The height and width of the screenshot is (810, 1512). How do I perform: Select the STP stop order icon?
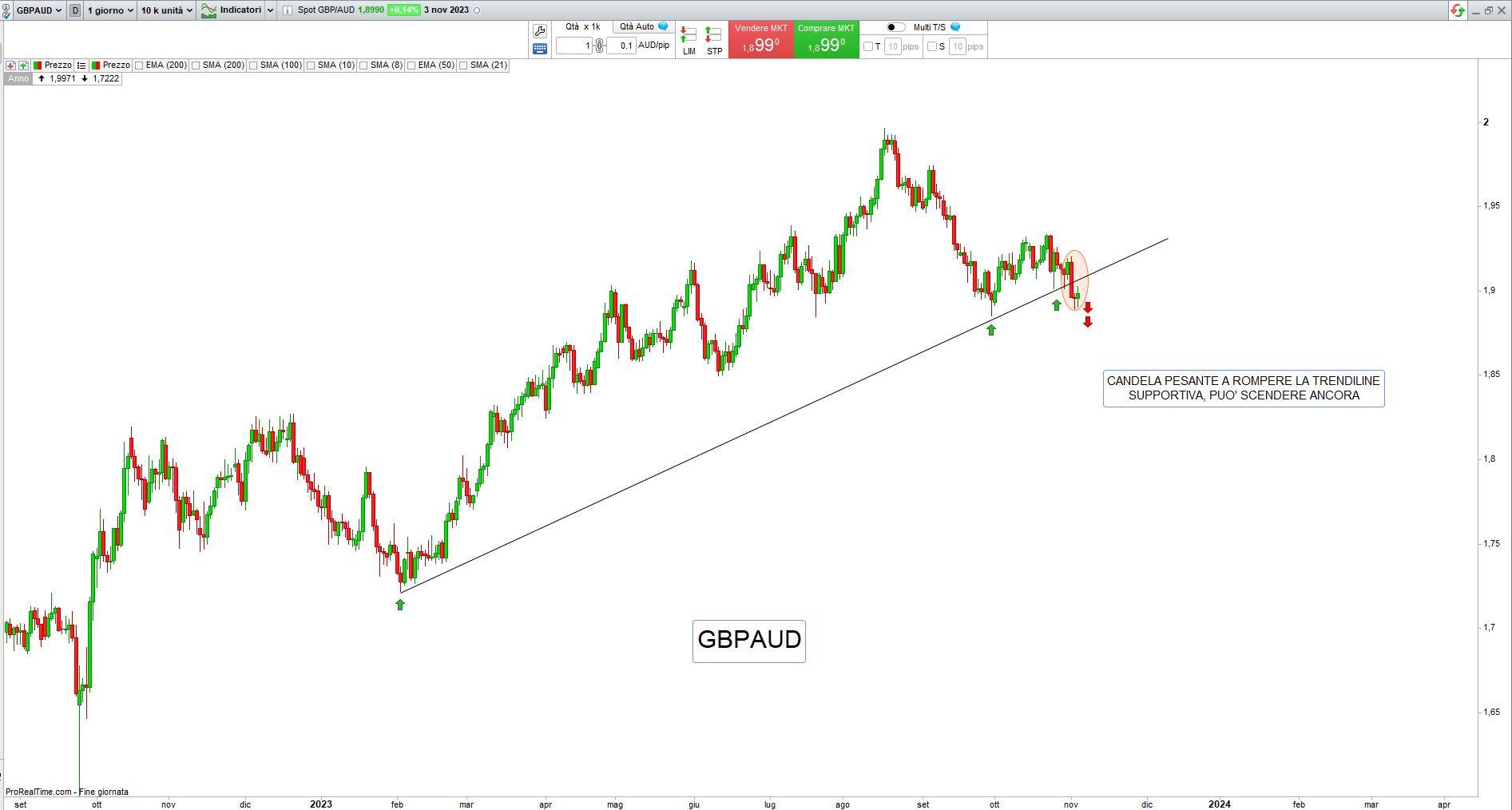[x=714, y=41]
